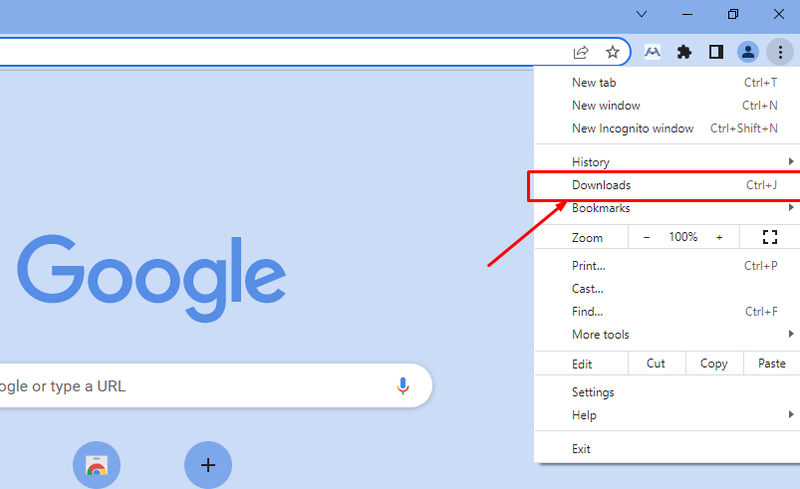
Task: Open the profile avatar icon
Action: click(747, 52)
